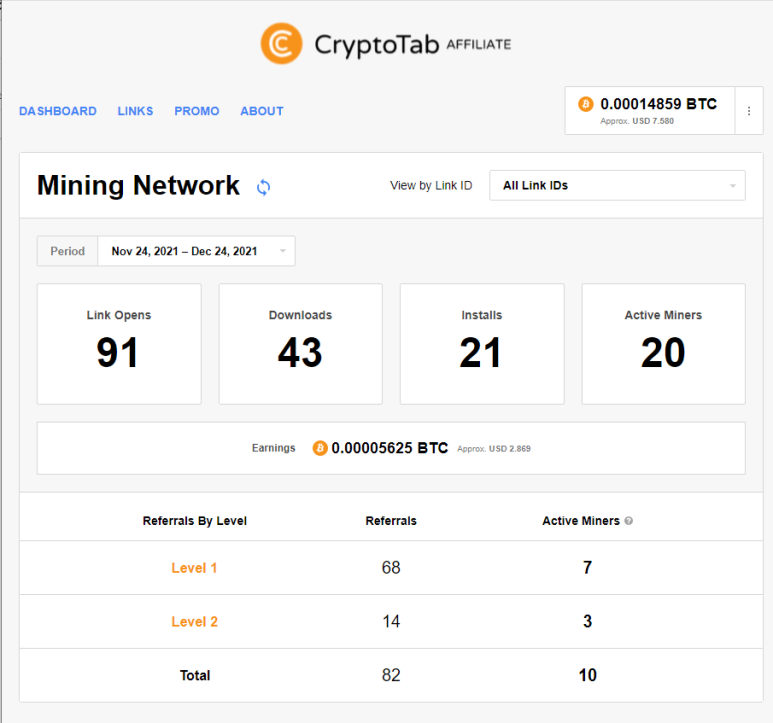Click the Earnings label
The width and height of the screenshot is (773, 723).
point(274,448)
